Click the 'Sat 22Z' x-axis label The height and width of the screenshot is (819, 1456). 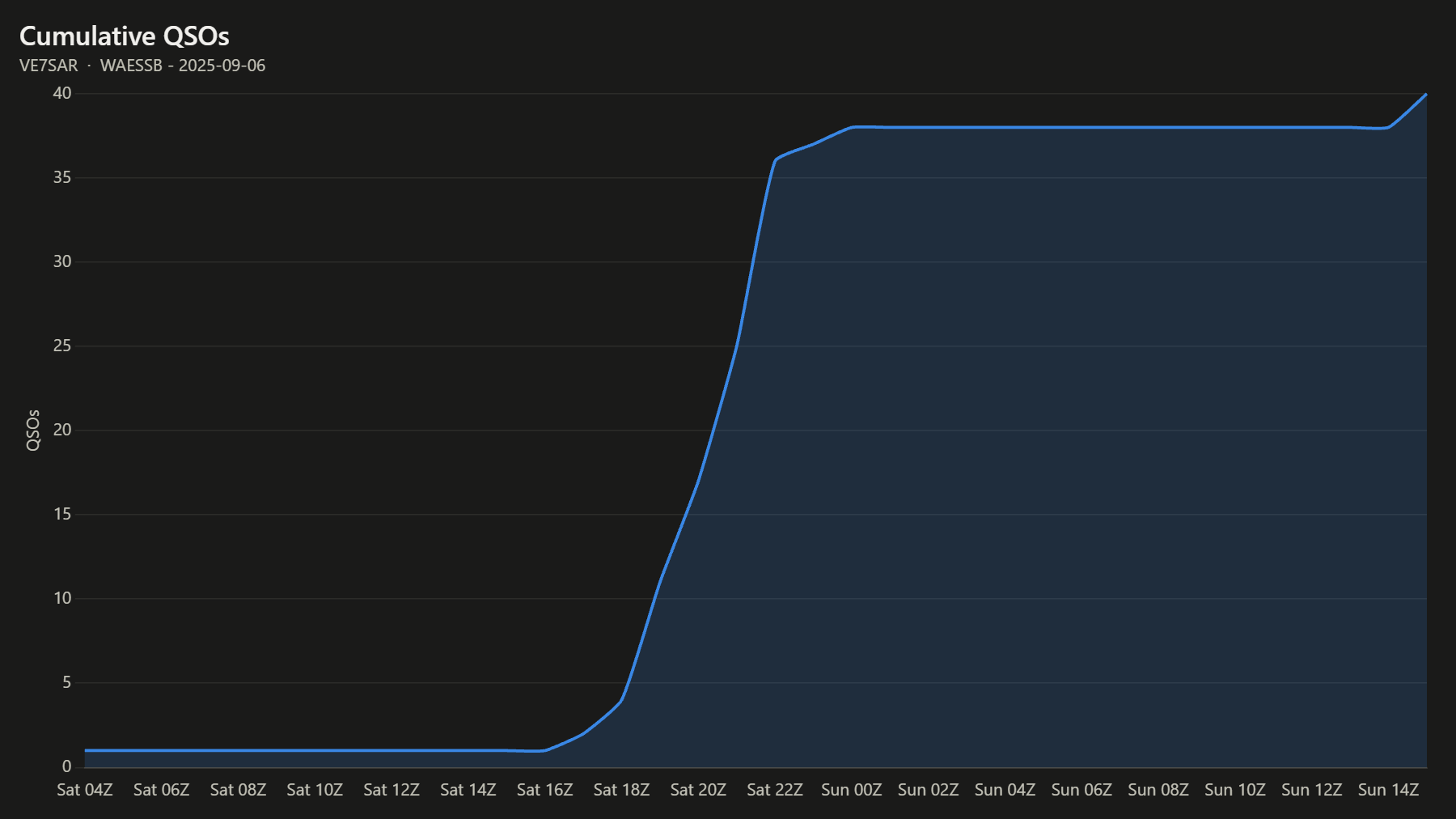click(x=775, y=790)
